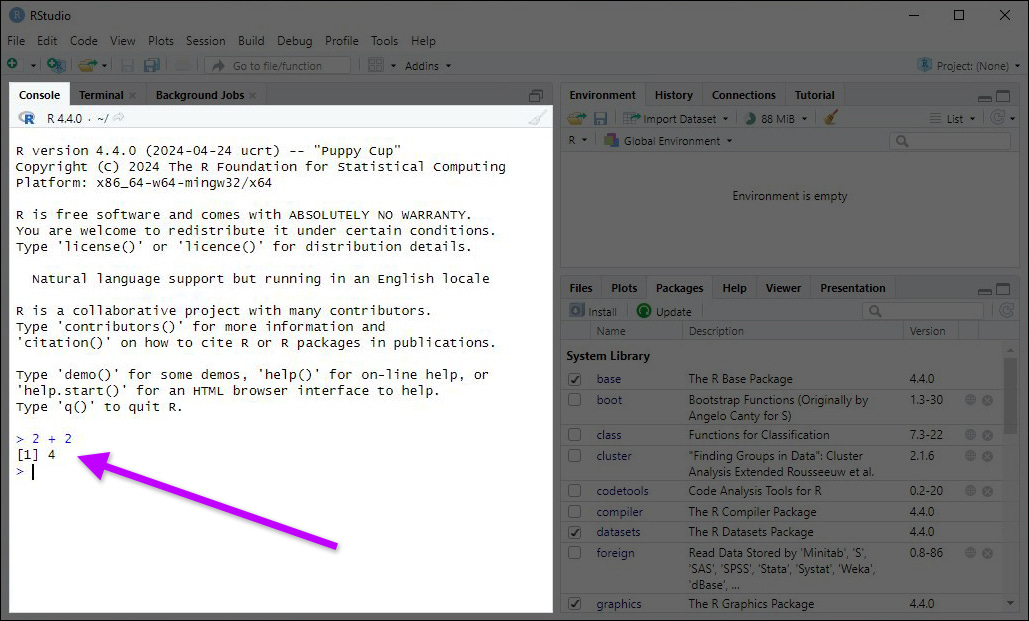
Task: Open the codetools package link
Action: (622, 491)
